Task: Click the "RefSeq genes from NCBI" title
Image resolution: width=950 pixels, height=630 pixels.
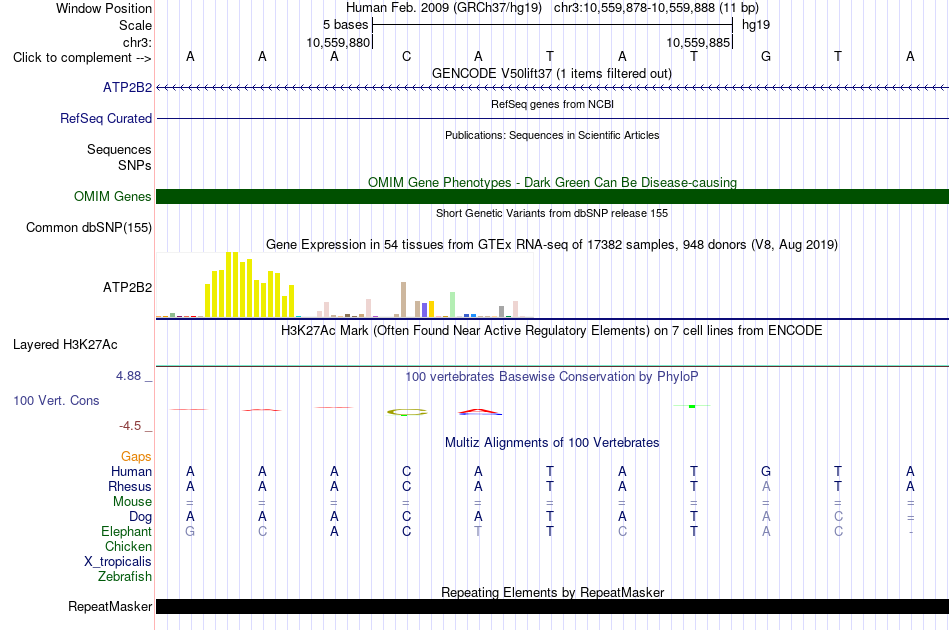Action: [553, 104]
